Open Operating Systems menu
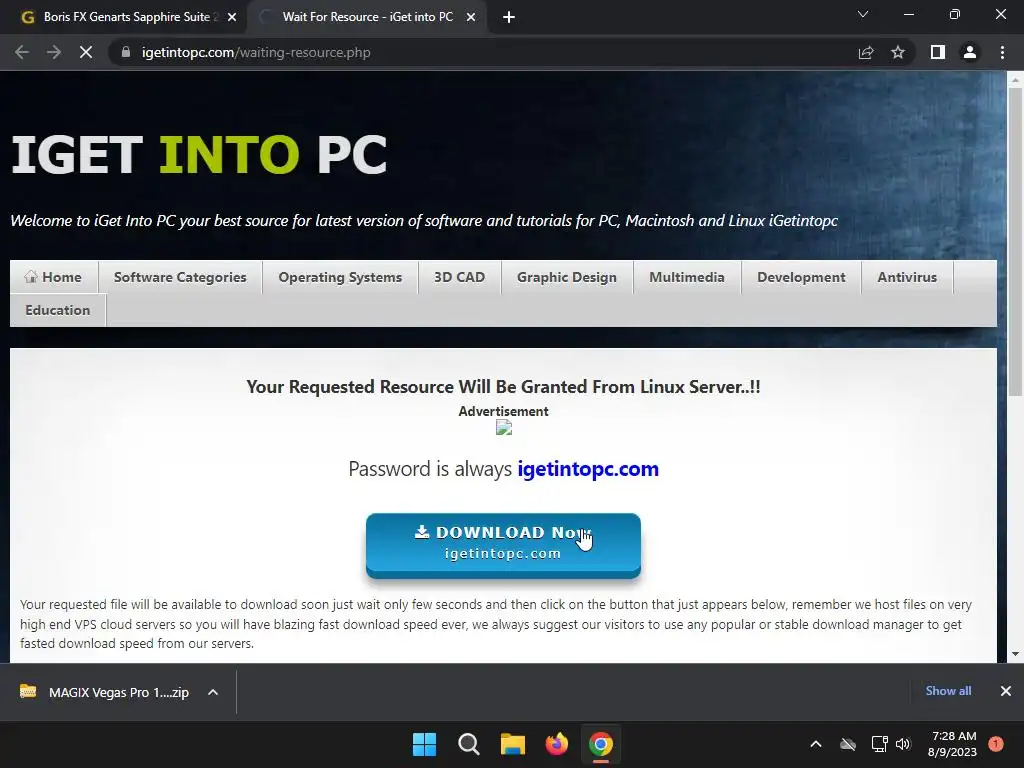Screen dimensions: 1024x768 coord(340,277)
